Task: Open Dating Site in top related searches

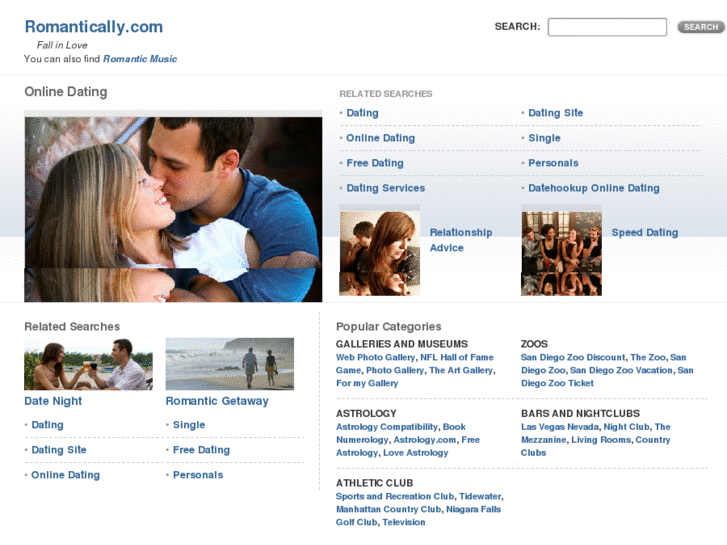Action: pos(555,113)
